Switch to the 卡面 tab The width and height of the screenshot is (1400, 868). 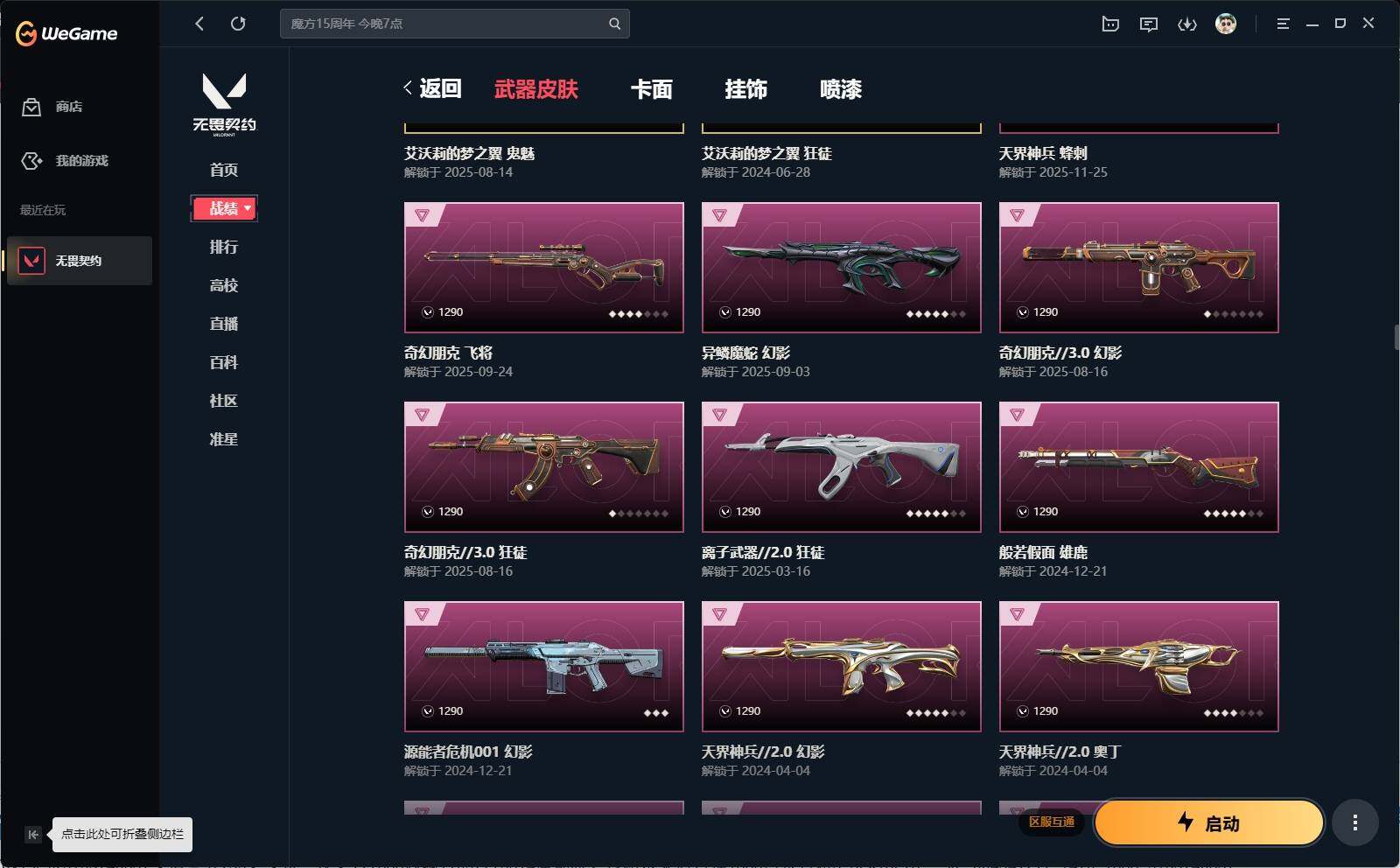(651, 88)
